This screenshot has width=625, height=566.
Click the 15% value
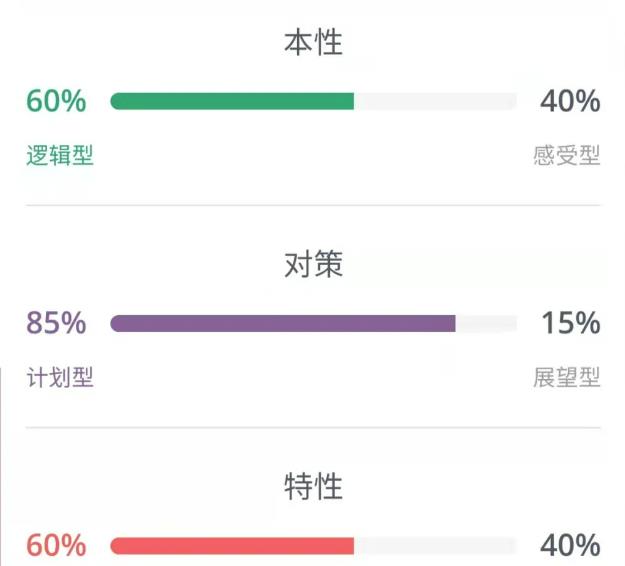(571, 323)
